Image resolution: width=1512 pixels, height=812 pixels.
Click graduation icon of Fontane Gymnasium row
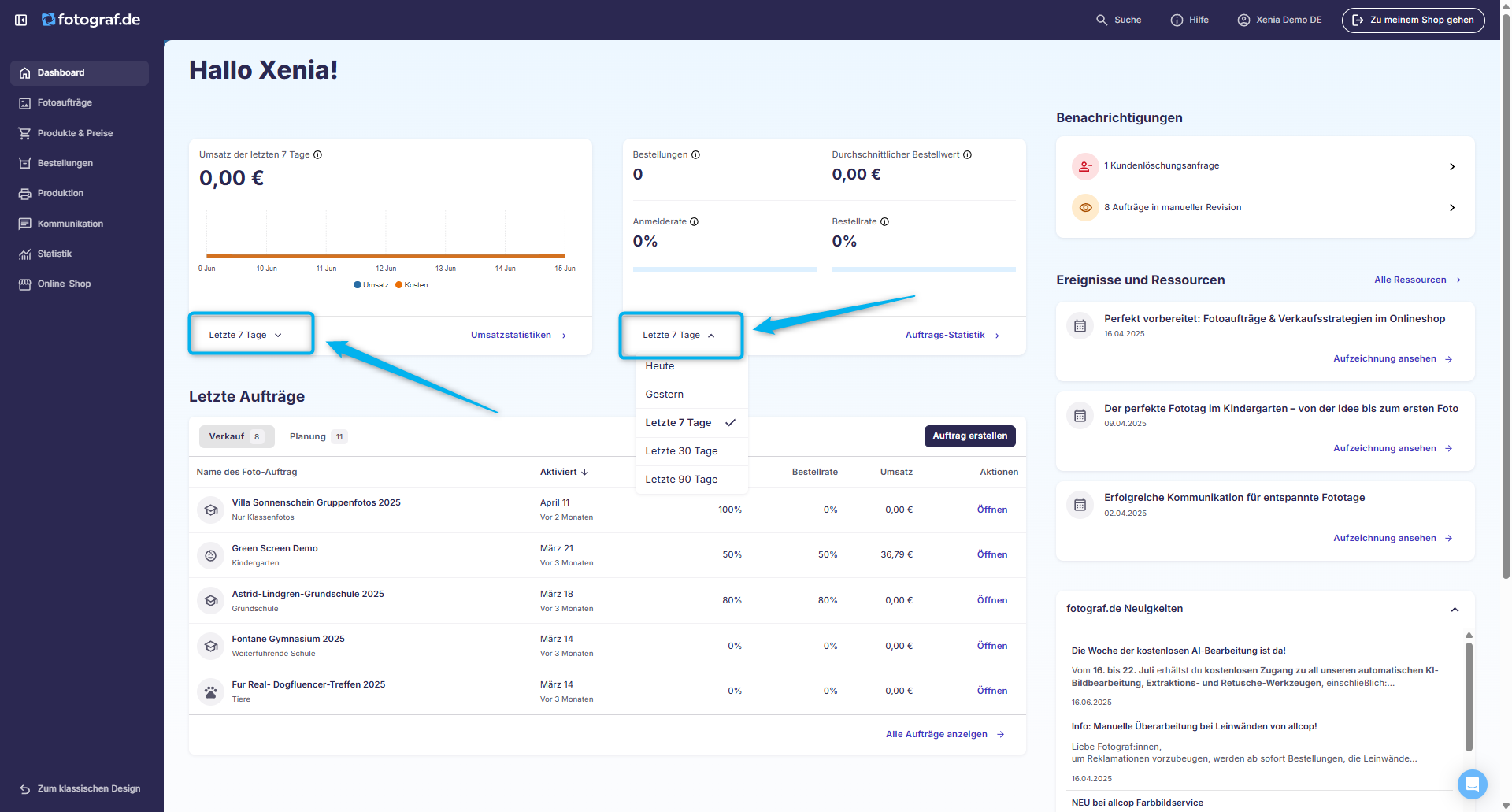point(210,647)
